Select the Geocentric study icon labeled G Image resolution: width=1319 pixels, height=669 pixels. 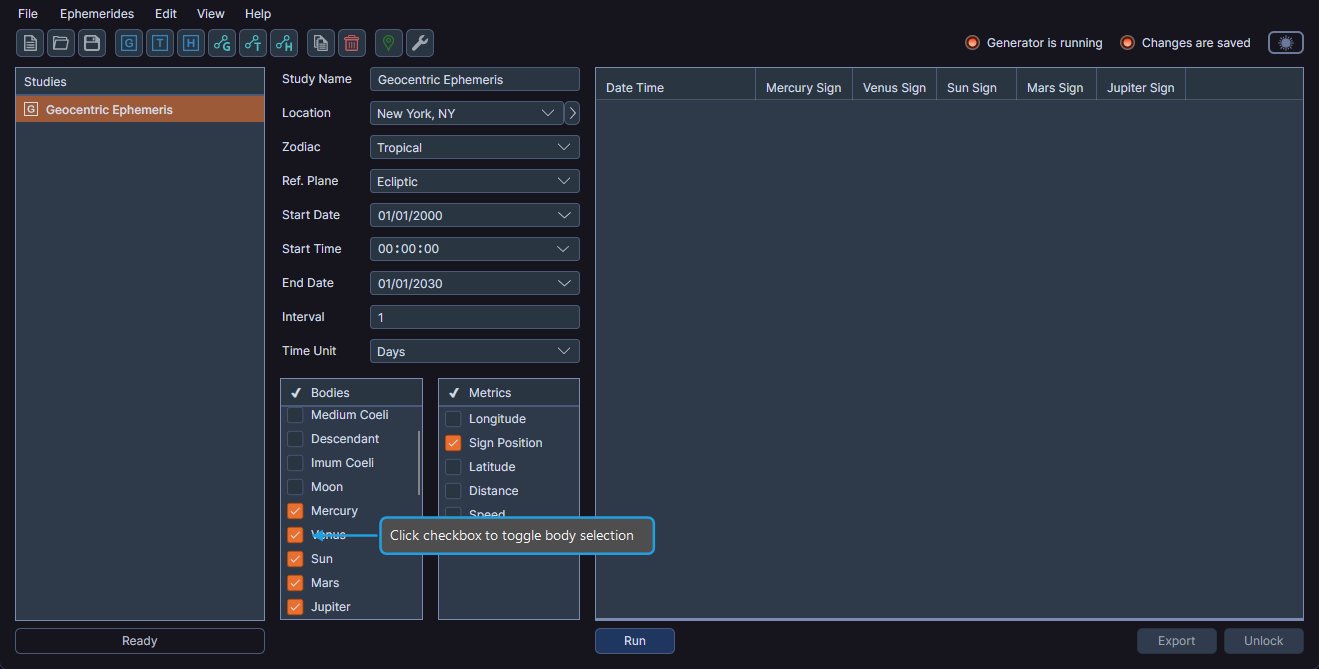point(128,43)
